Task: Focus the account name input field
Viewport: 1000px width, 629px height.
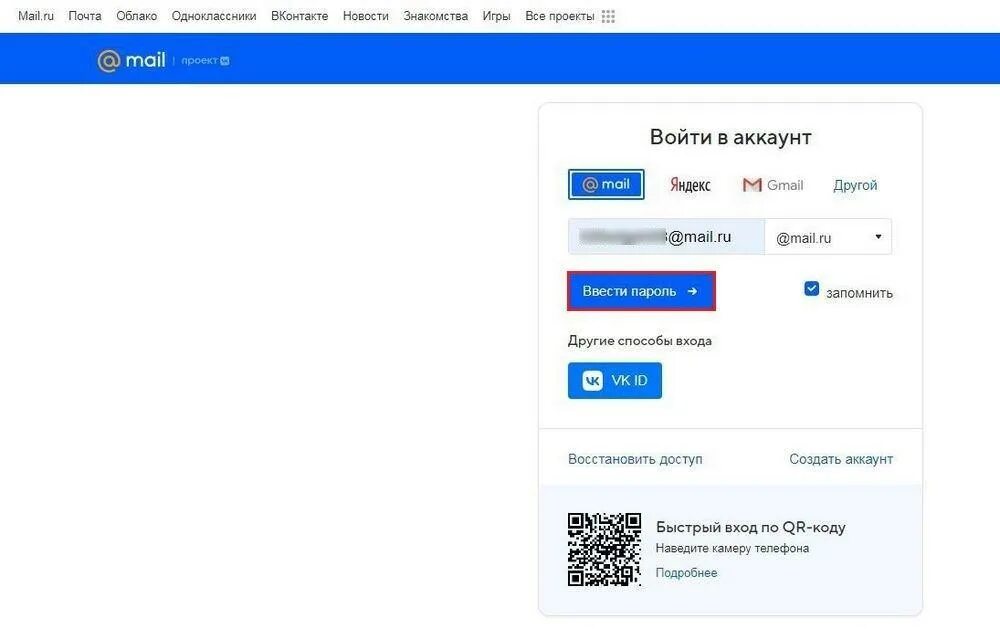Action: point(666,237)
